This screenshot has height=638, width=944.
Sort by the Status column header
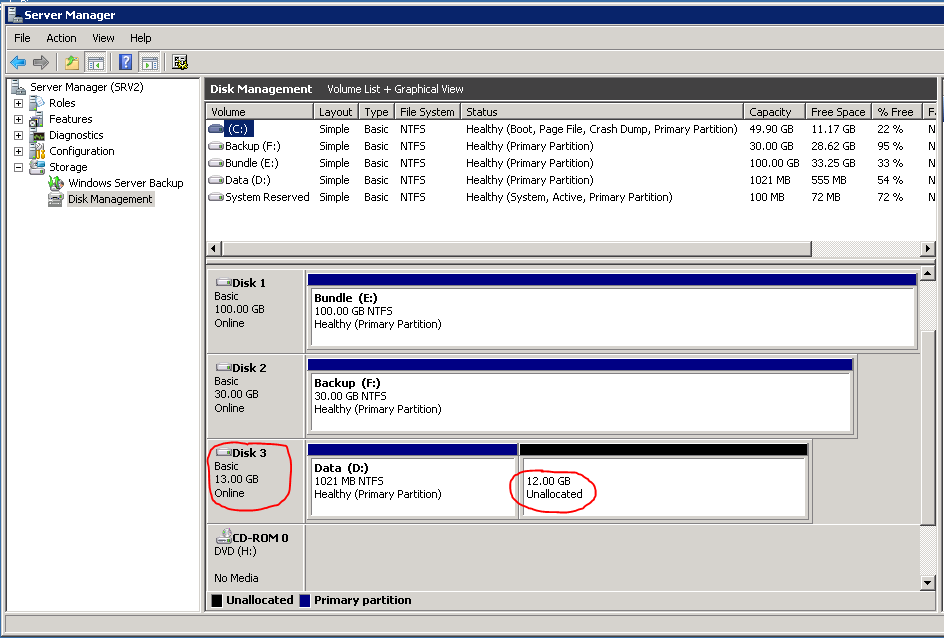602,112
